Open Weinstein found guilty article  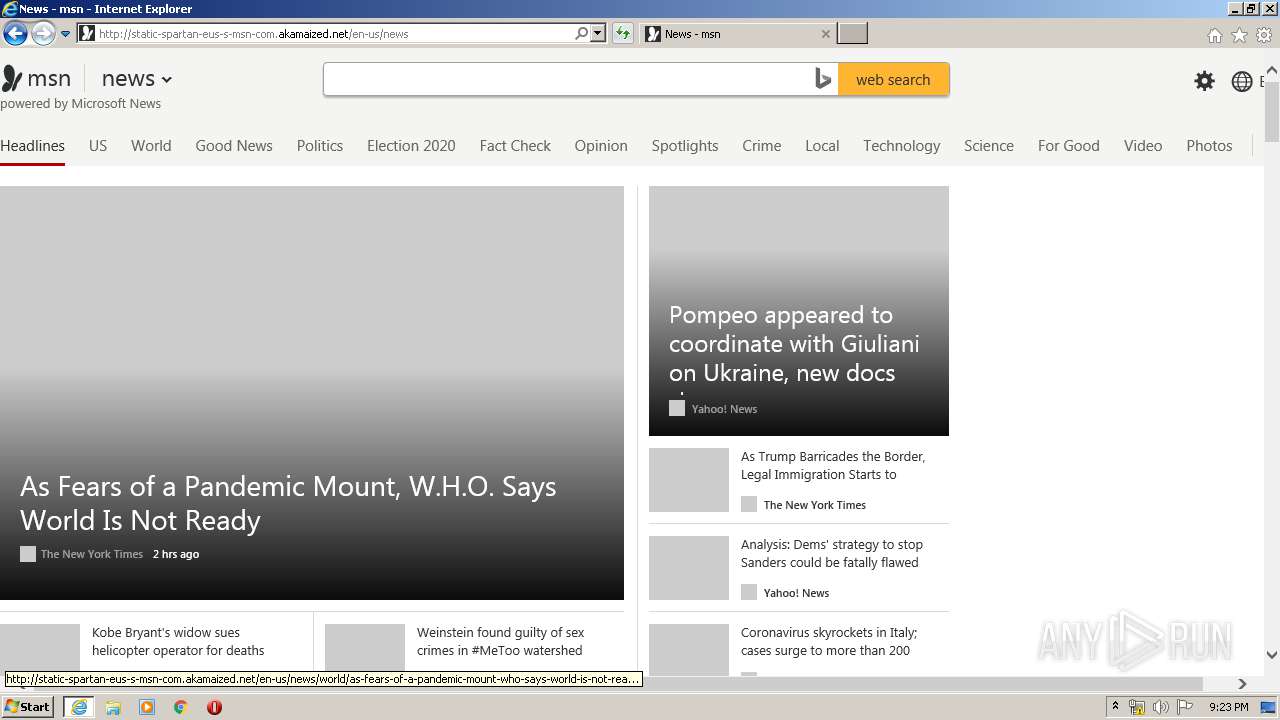pos(501,642)
